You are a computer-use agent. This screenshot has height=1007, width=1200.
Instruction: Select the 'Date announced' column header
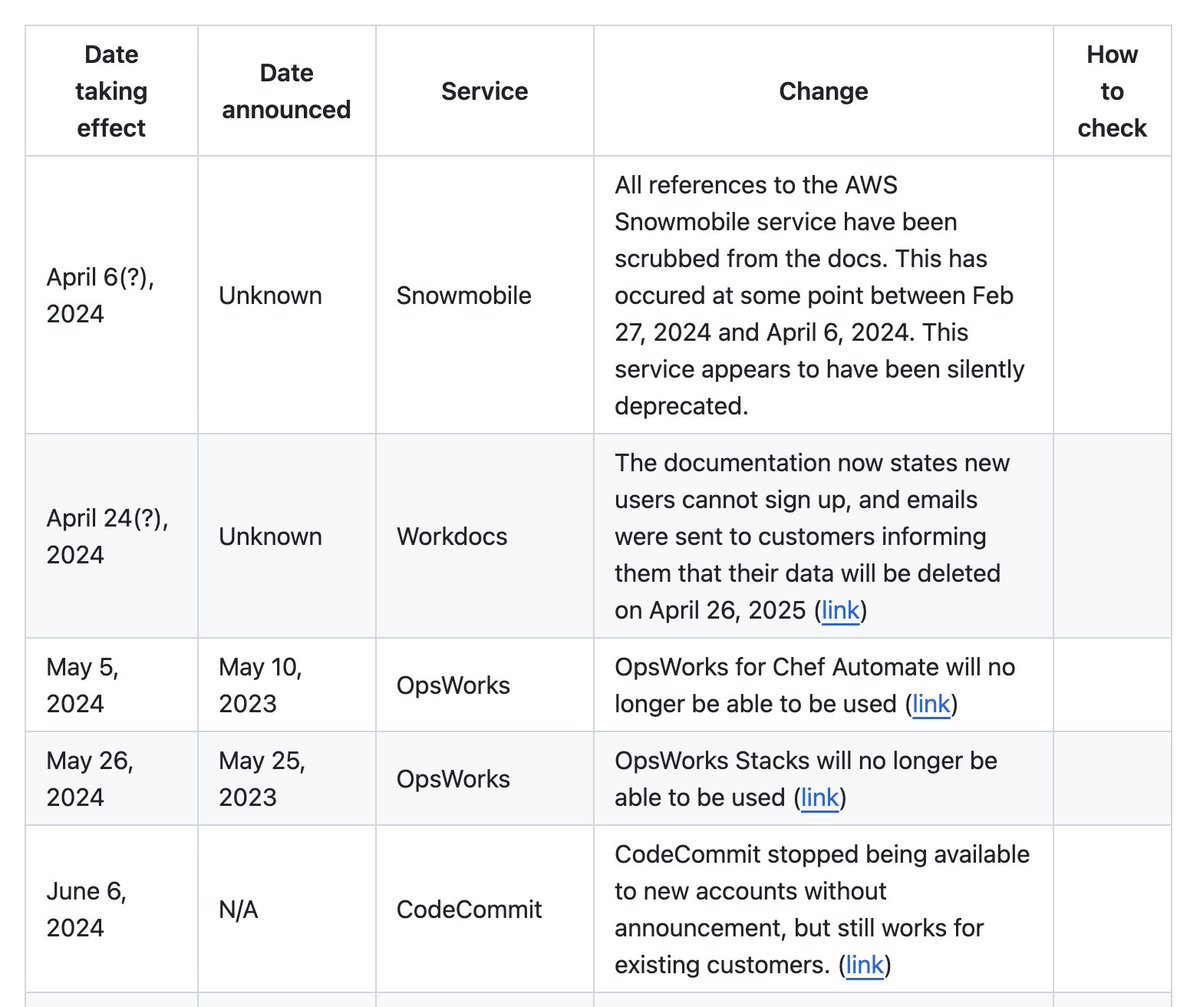tap(286, 91)
